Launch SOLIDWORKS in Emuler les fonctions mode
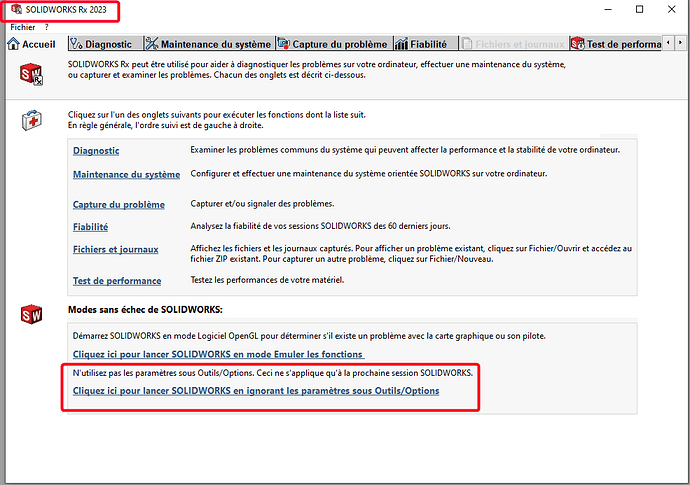 click(x=218, y=354)
